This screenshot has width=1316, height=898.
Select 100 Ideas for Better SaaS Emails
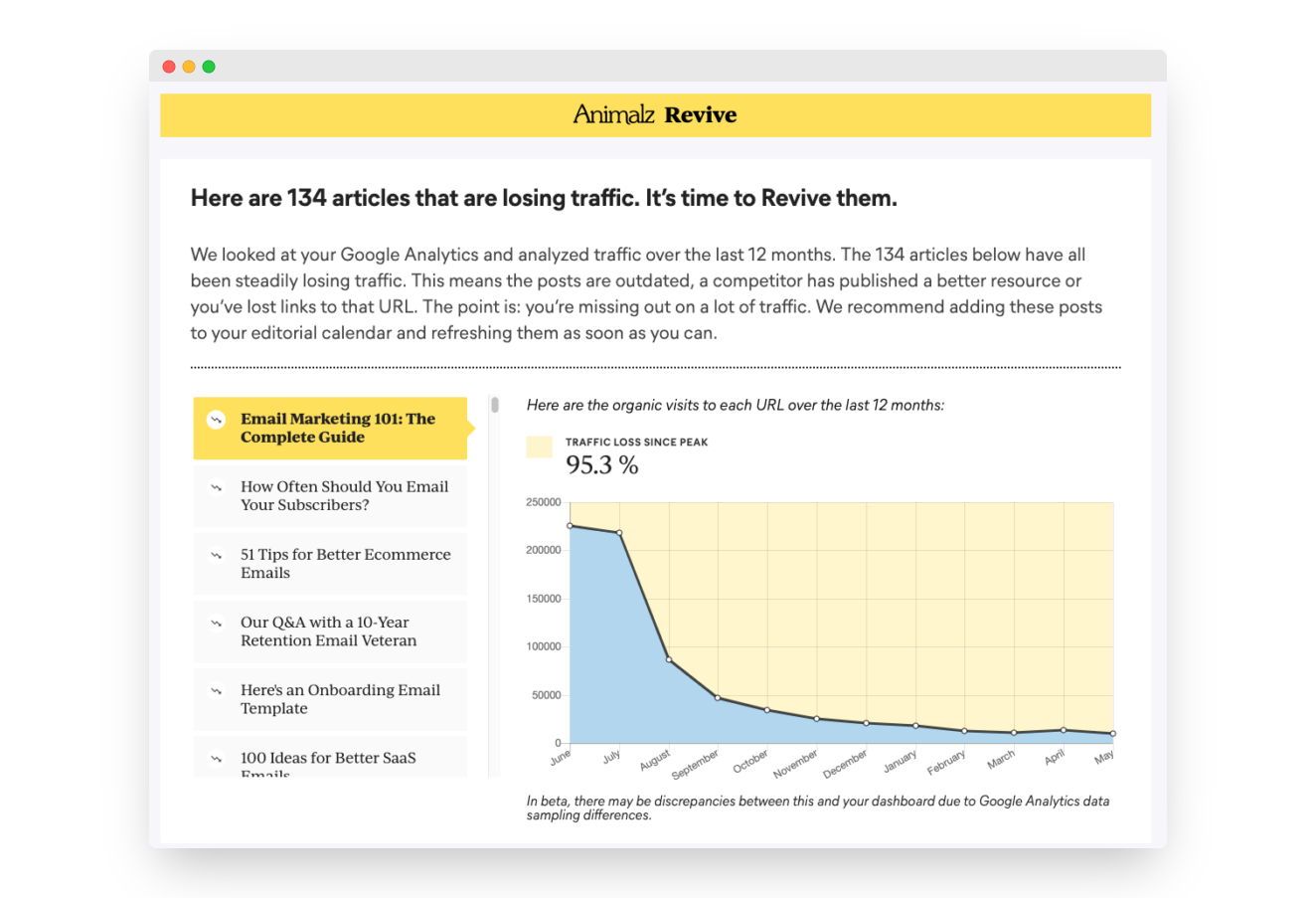[330, 757]
